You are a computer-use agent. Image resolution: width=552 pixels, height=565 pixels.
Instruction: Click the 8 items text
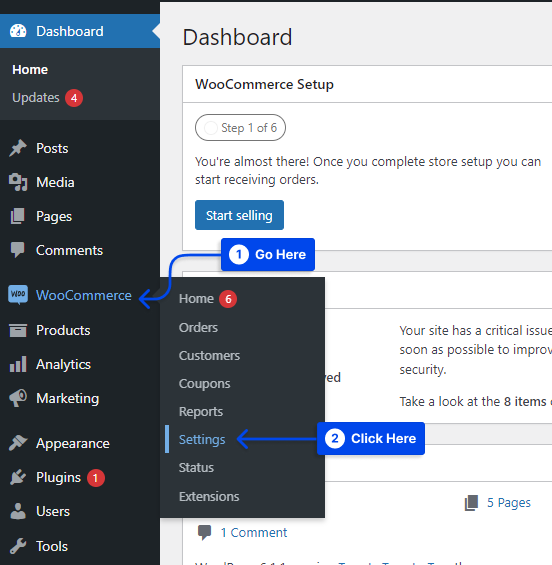click(525, 401)
